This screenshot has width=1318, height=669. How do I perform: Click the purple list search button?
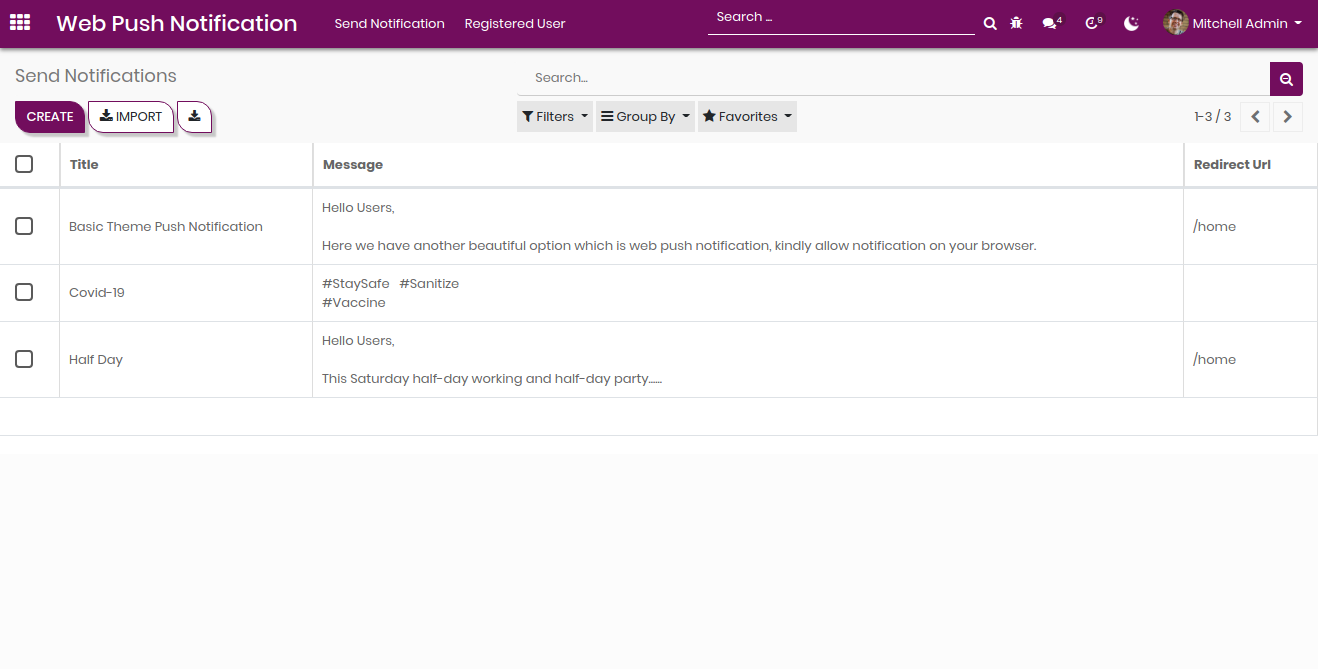tap(1286, 79)
